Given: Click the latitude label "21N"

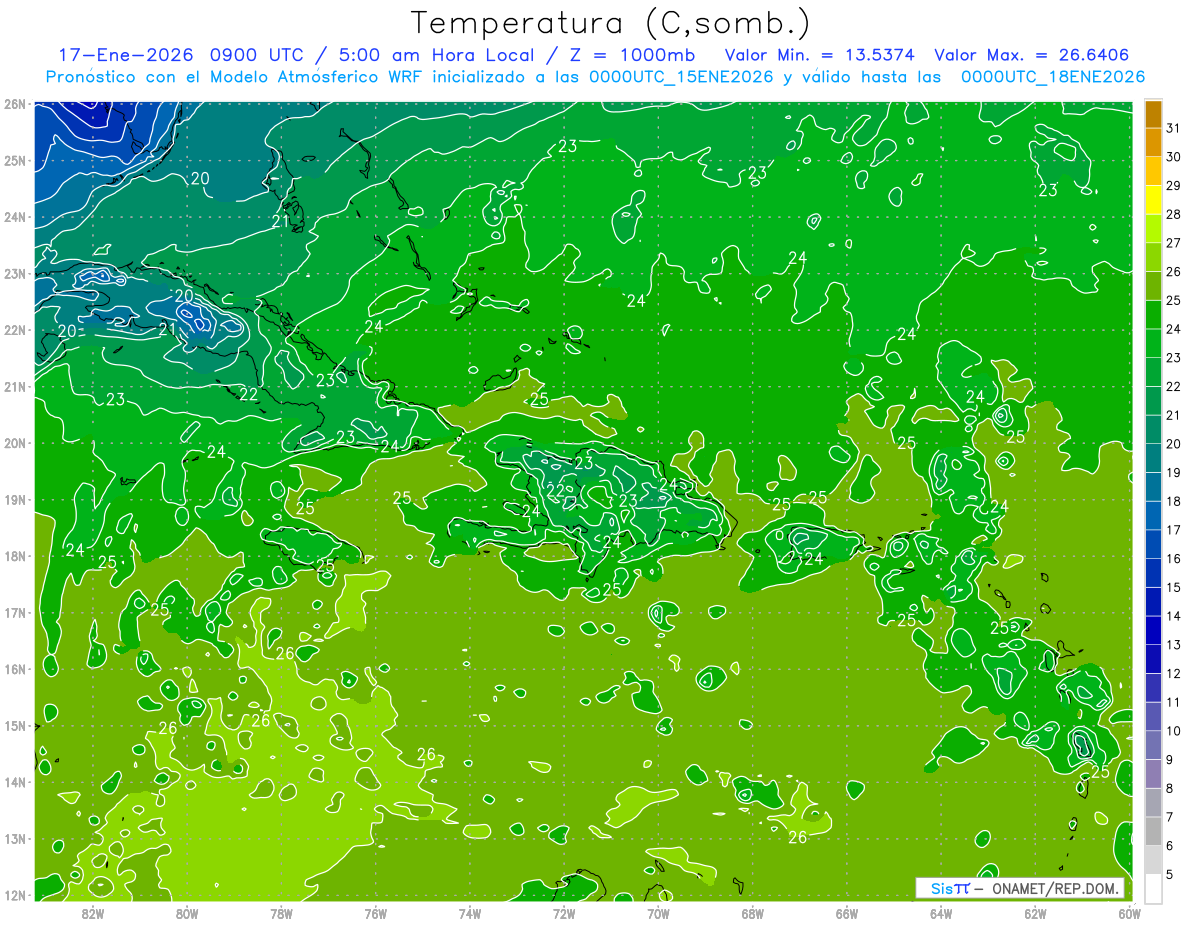Looking at the screenshot, I should tap(15, 387).
